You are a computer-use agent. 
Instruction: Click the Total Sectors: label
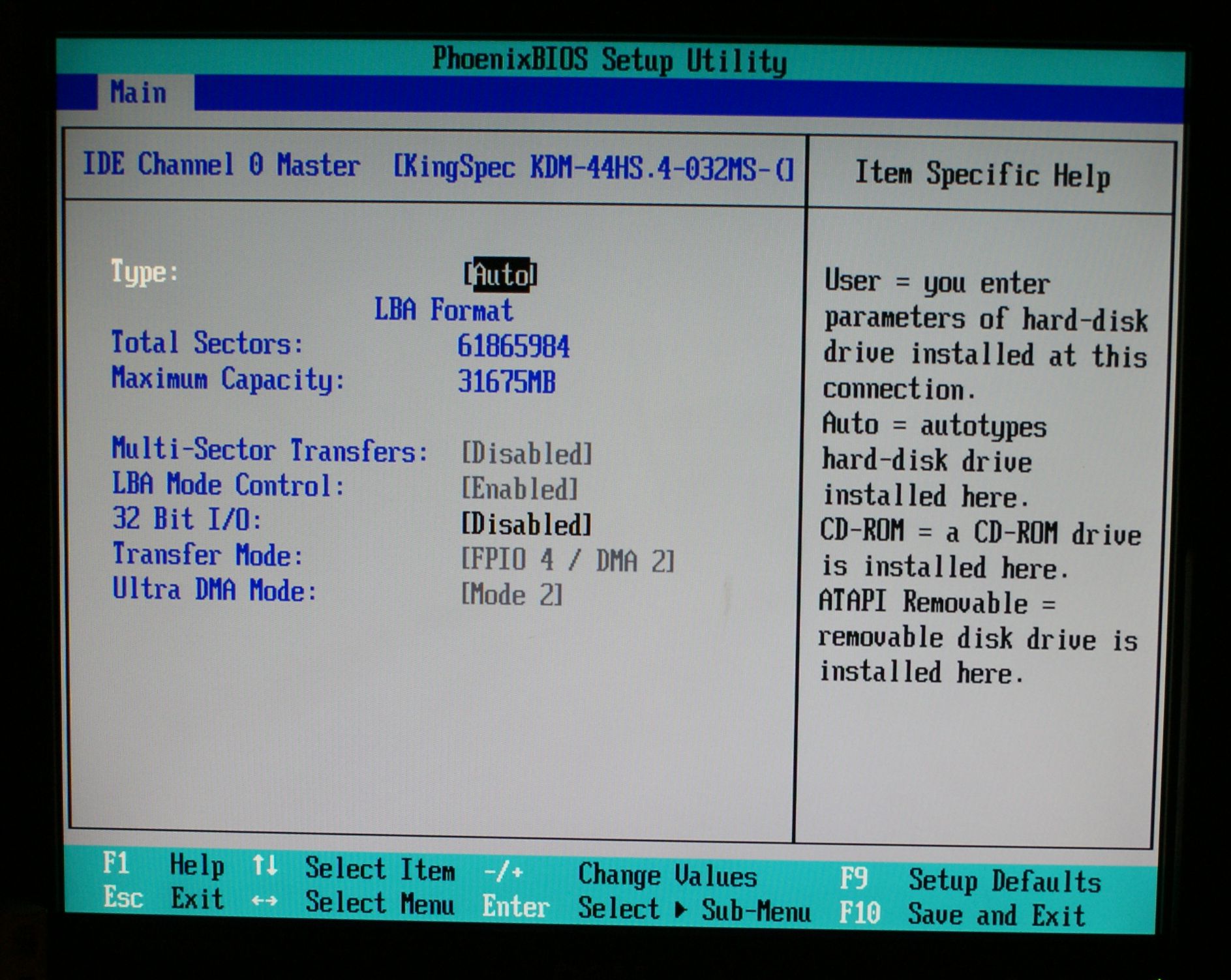(x=207, y=343)
